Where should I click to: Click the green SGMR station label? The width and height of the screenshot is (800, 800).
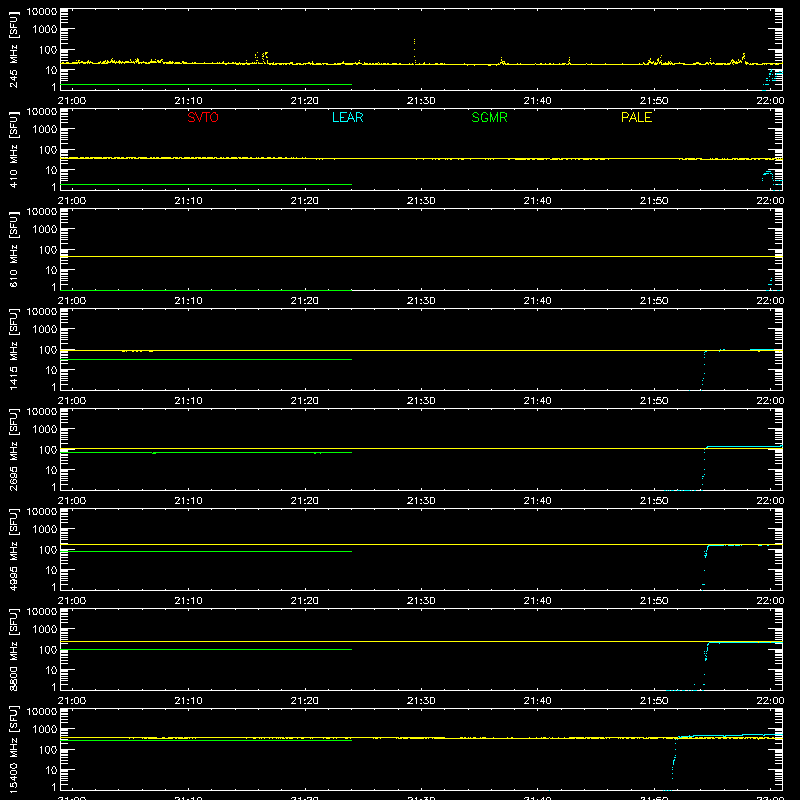tap(489, 117)
